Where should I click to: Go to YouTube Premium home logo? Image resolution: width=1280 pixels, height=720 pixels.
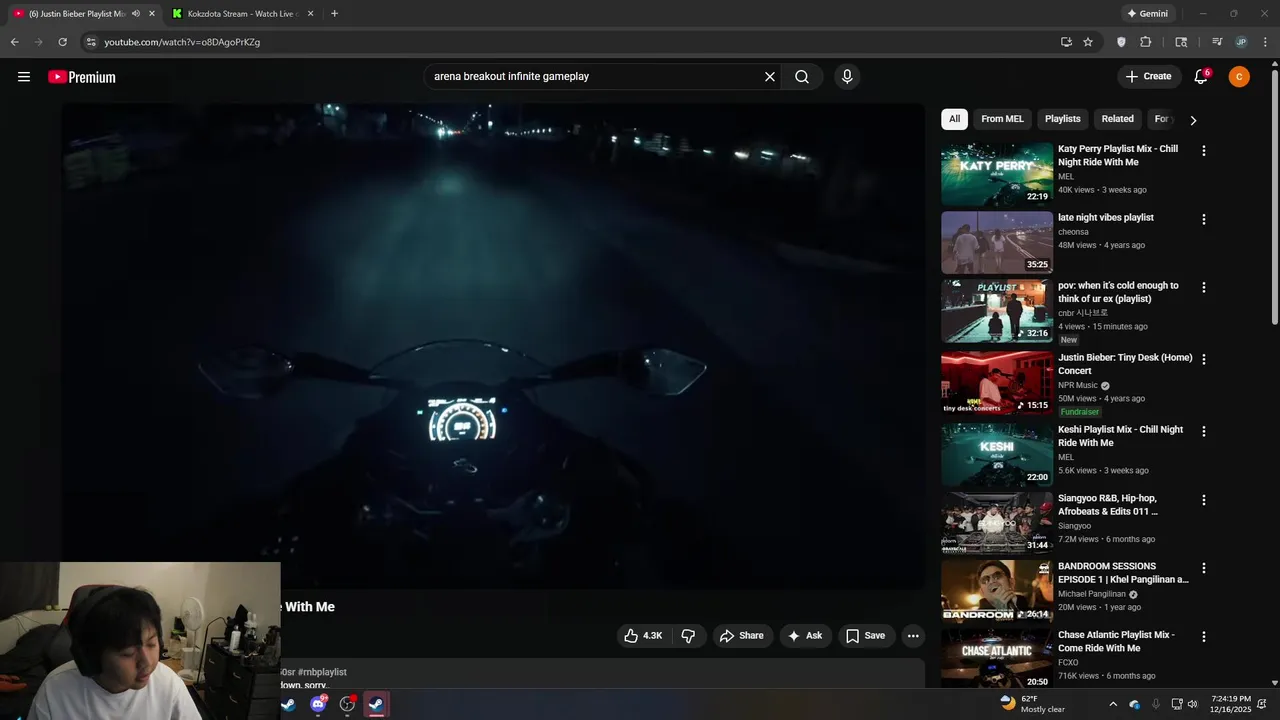click(82, 77)
